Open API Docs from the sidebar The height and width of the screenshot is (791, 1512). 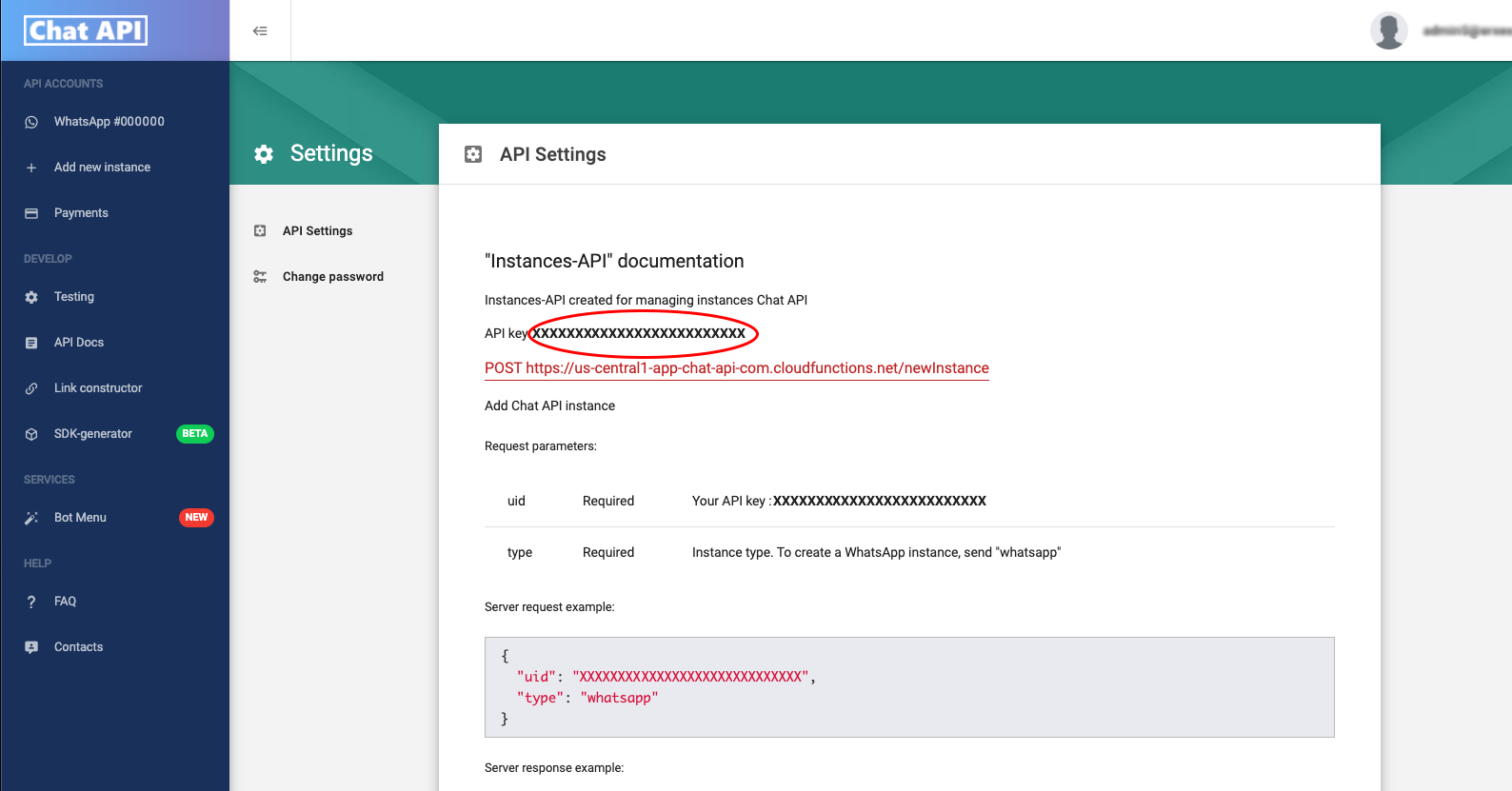click(x=78, y=343)
